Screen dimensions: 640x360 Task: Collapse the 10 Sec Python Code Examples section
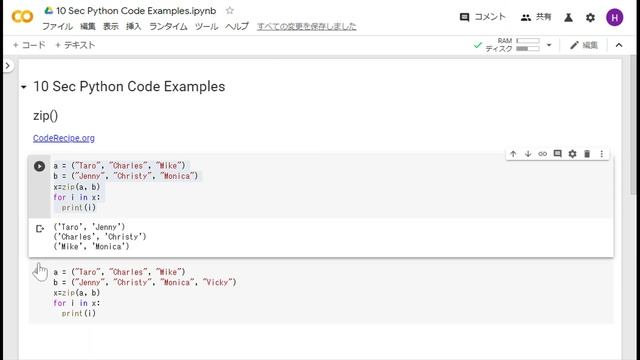click(x=24, y=87)
